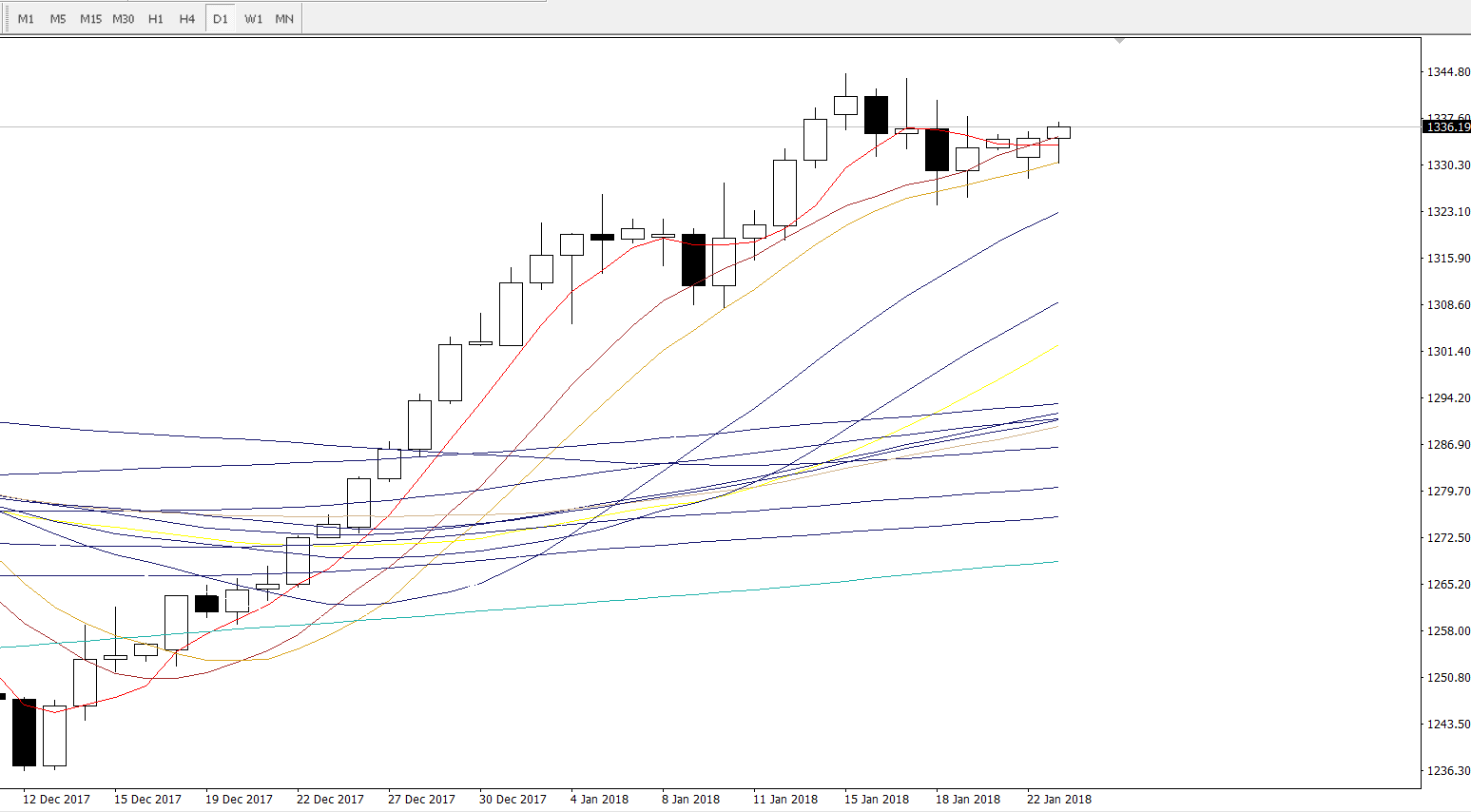Click the 4 Jan 2018 date label
This screenshot has height=812, width=1471.
(599, 800)
